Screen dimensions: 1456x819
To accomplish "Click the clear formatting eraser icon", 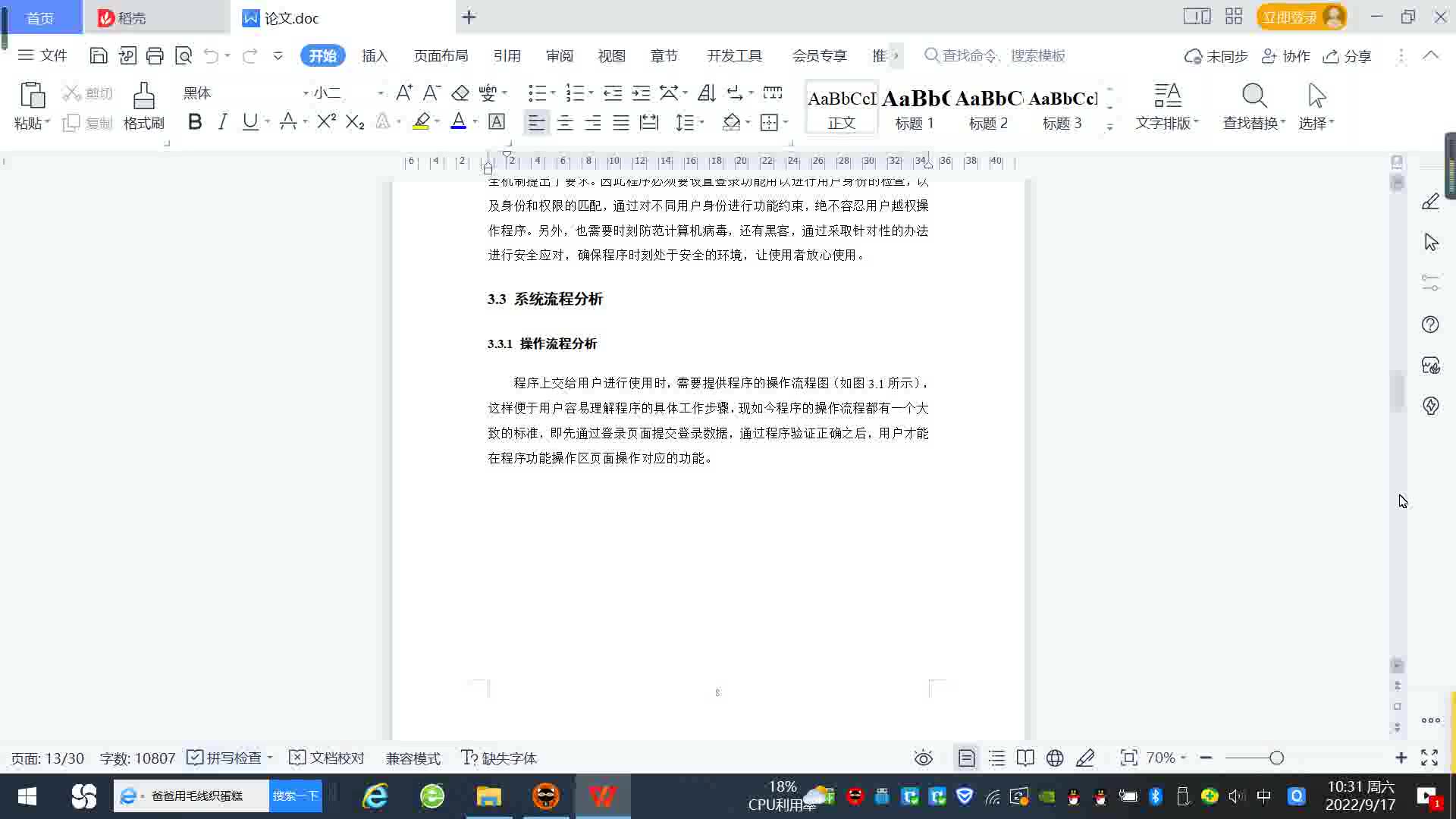I will tap(460, 93).
